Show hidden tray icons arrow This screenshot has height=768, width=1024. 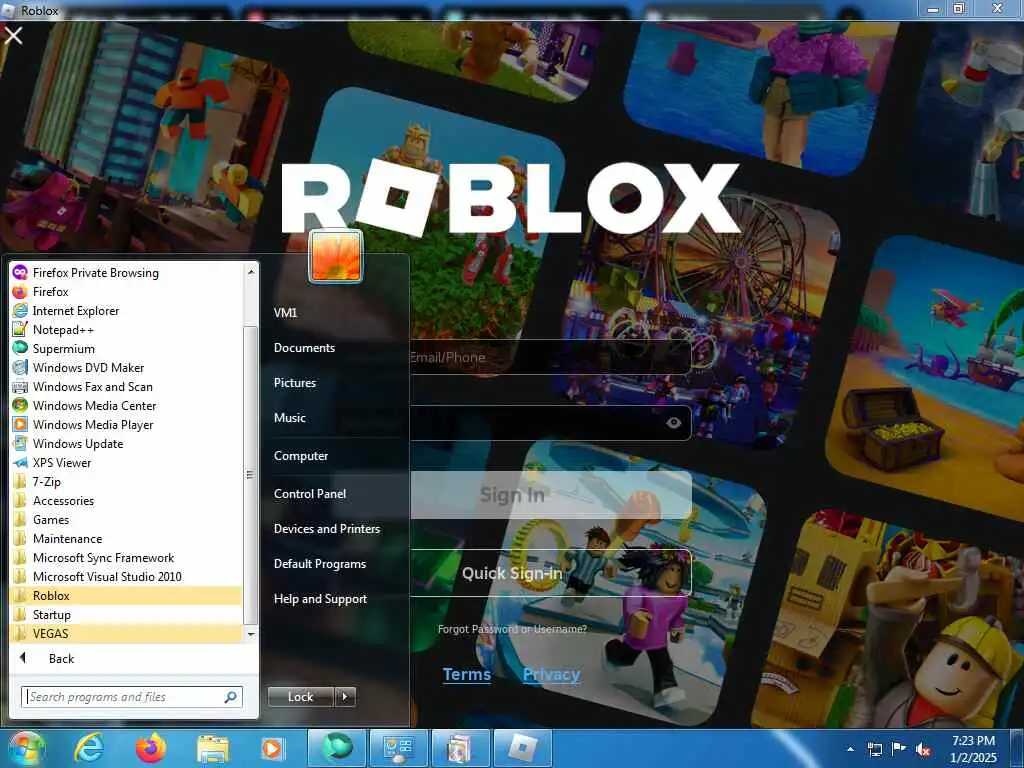[x=850, y=749]
